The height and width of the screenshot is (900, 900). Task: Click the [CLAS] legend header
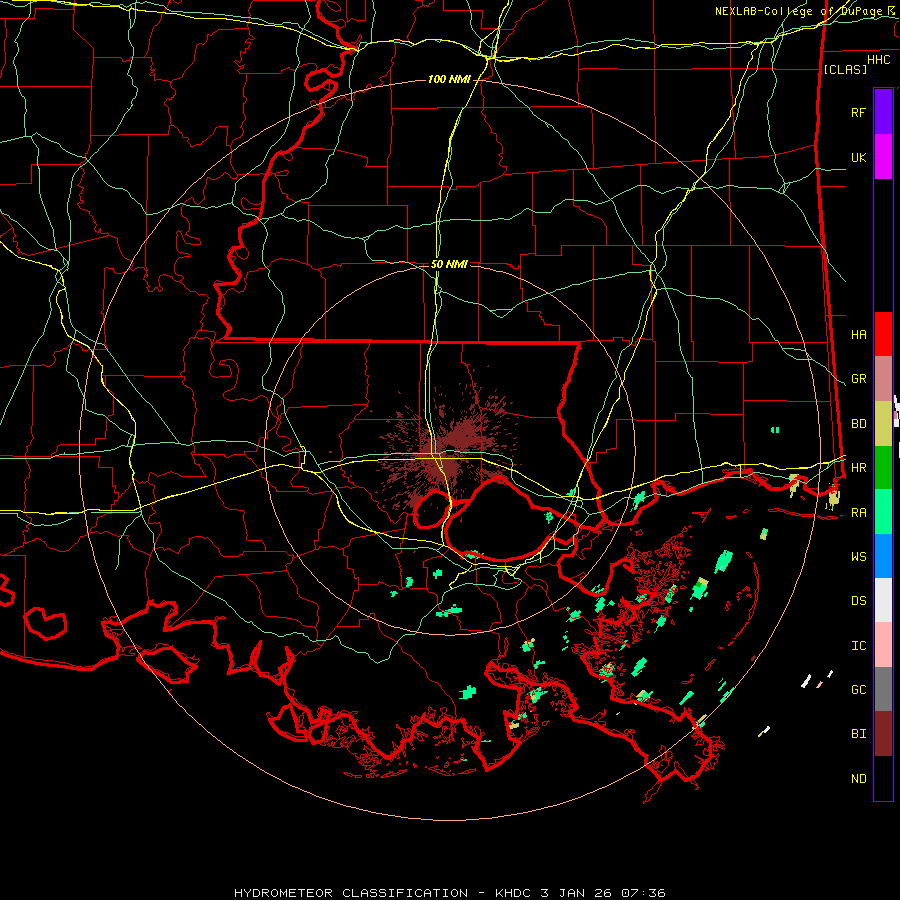845,69
